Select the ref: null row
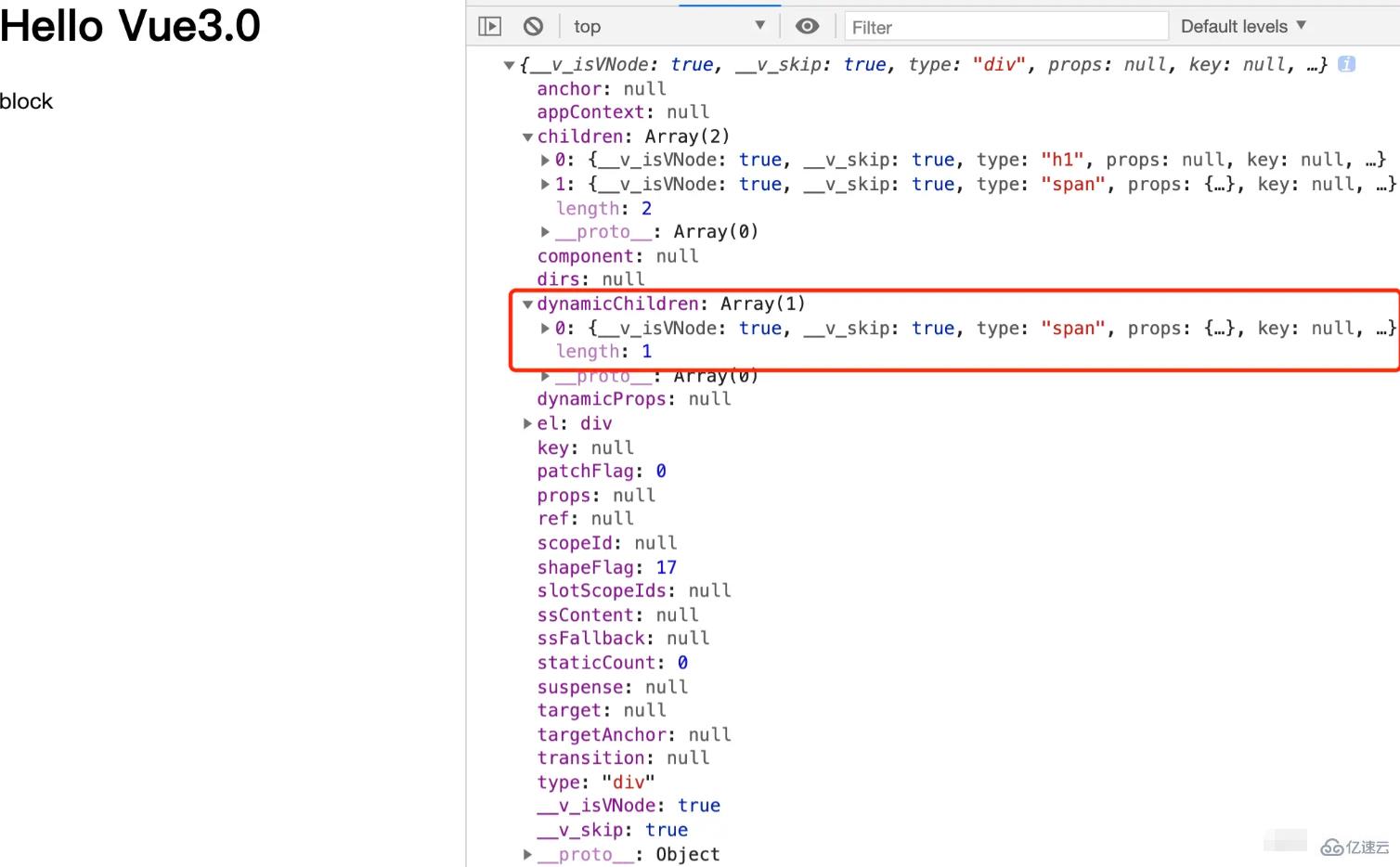 click(585, 519)
